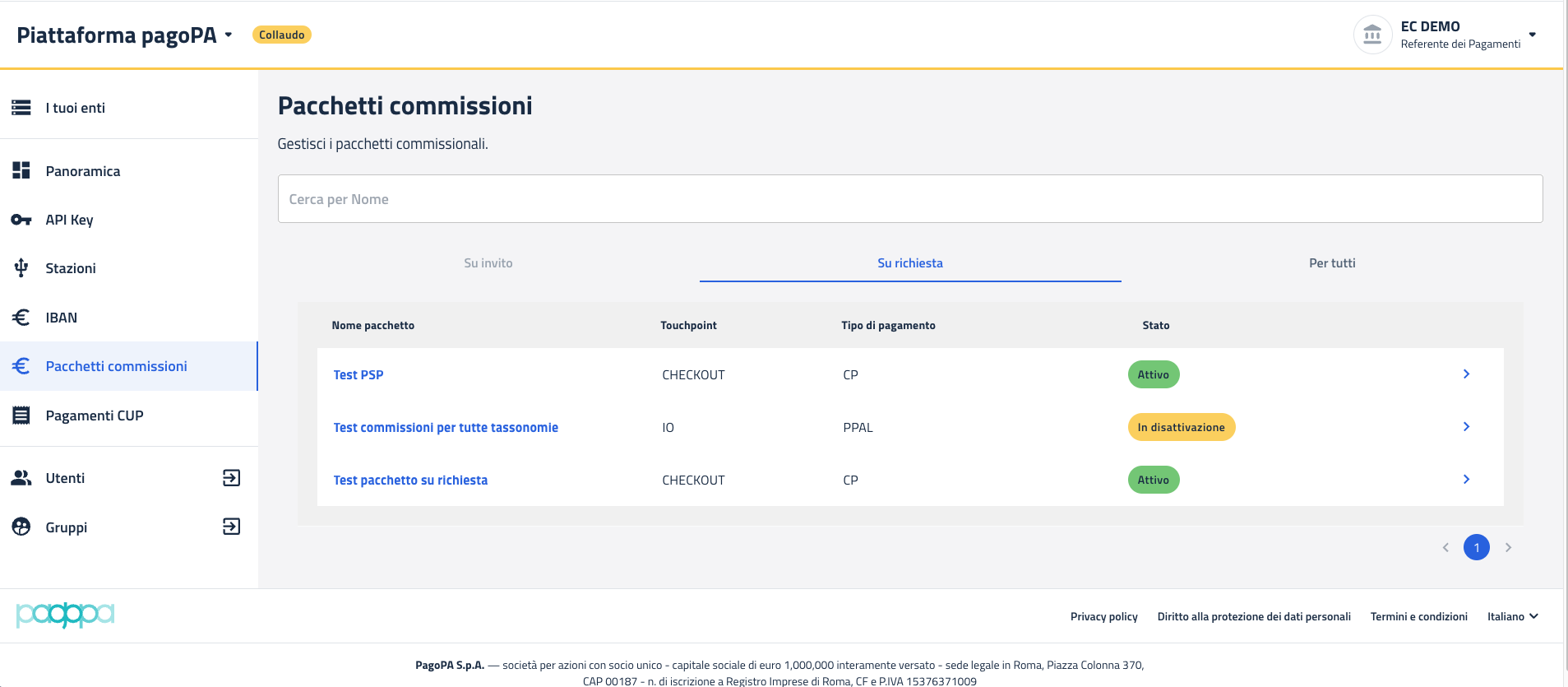Expand the Piattaforma pagoPA product dropdown
Image resolution: width=1568 pixels, height=687 pixels.
[229, 35]
